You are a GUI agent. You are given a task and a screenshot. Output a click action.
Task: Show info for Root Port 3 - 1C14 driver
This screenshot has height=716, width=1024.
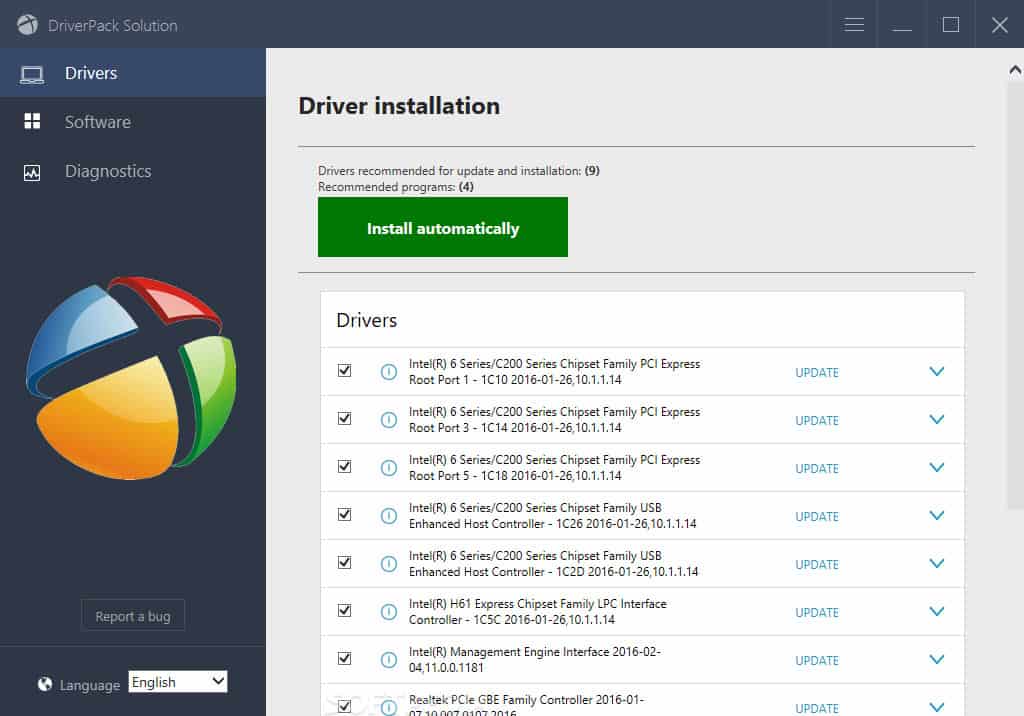pos(389,419)
